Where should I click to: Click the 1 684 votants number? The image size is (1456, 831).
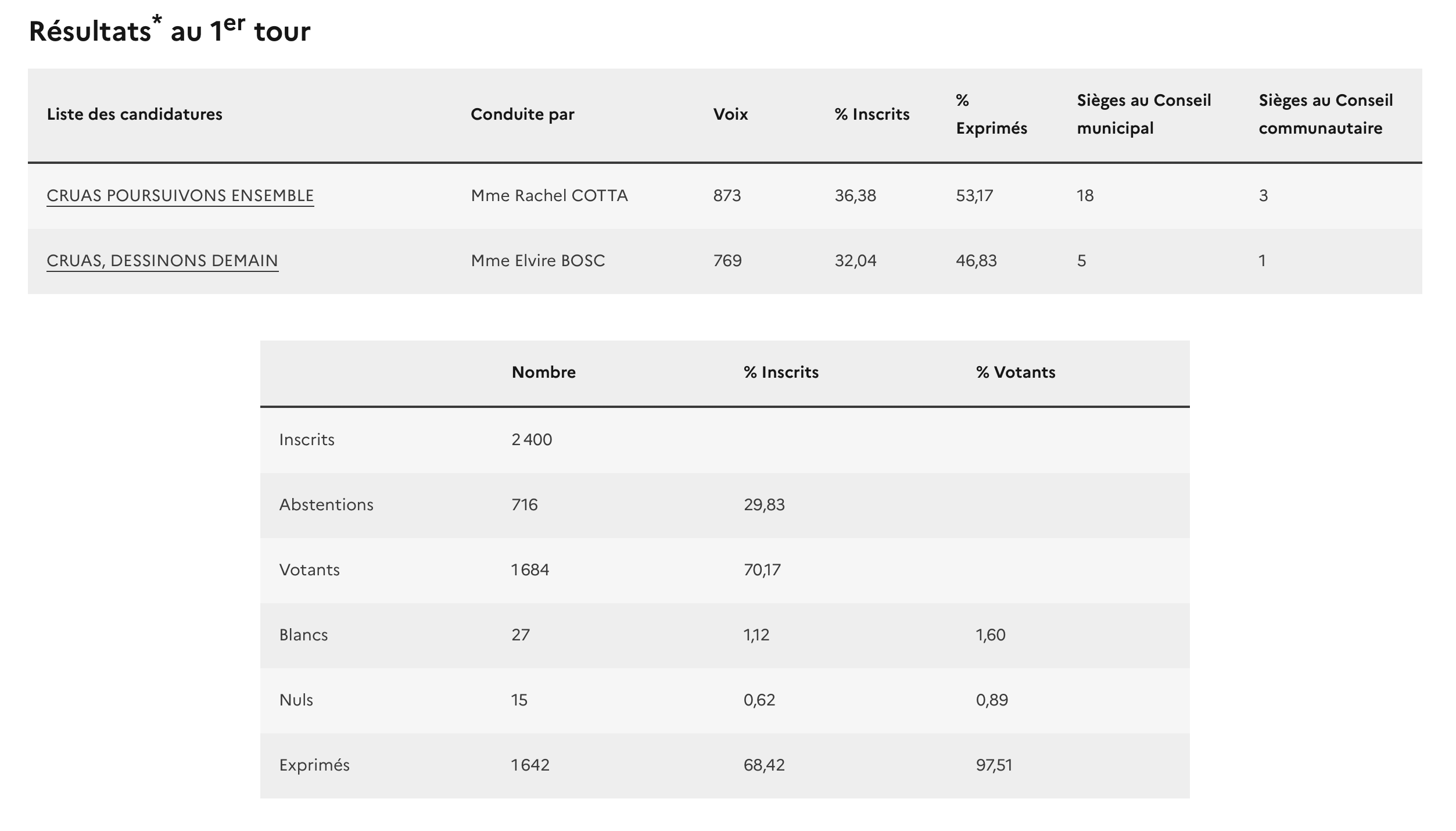click(x=530, y=570)
